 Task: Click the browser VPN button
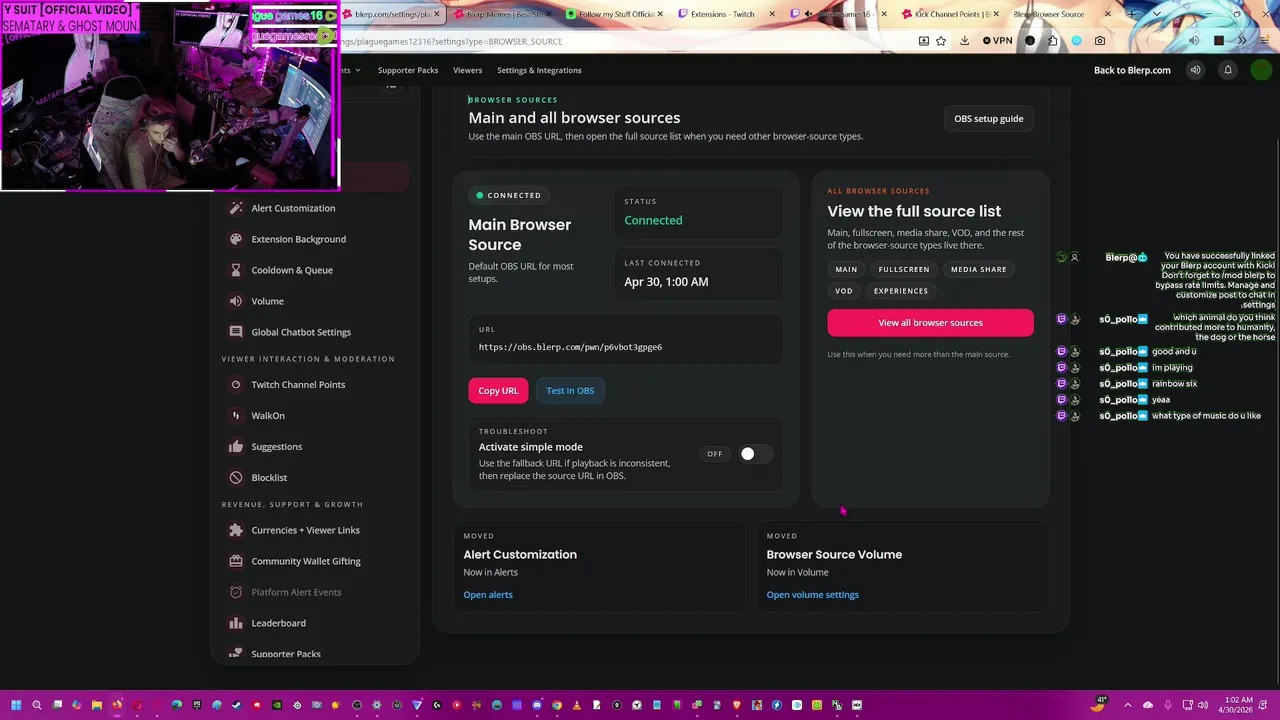(x=997, y=41)
